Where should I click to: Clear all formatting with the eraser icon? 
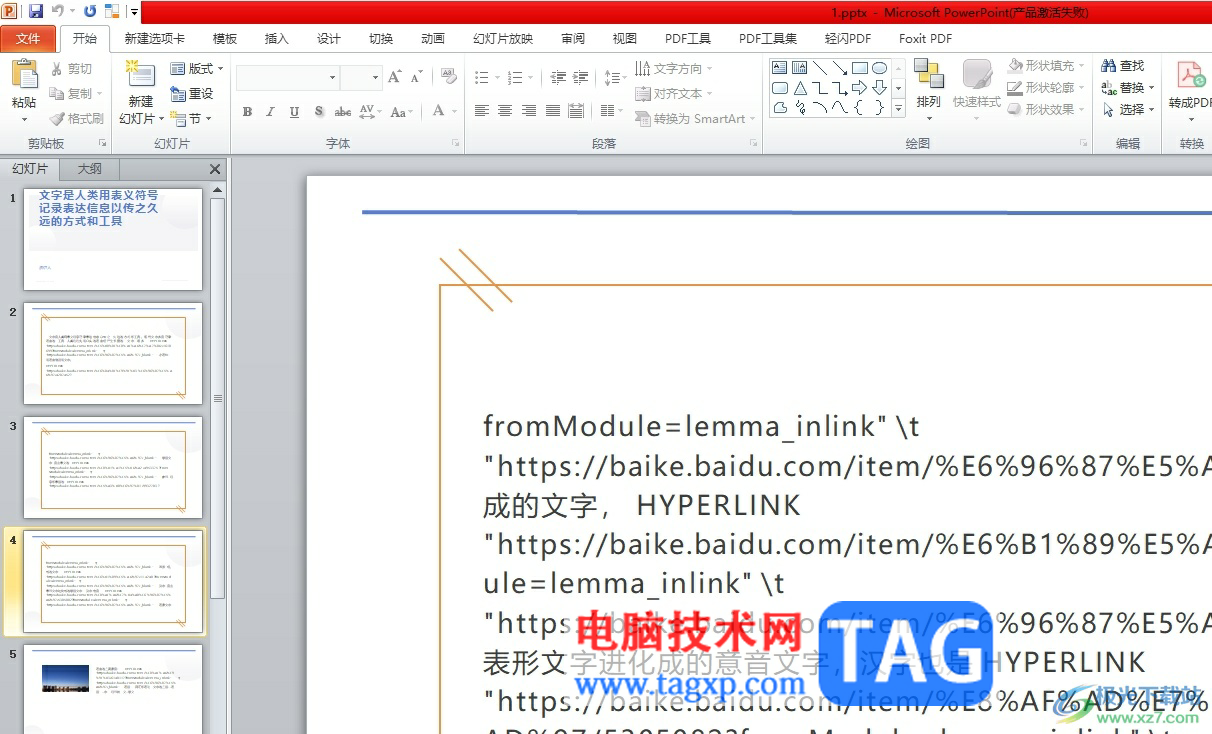pos(448,77)
